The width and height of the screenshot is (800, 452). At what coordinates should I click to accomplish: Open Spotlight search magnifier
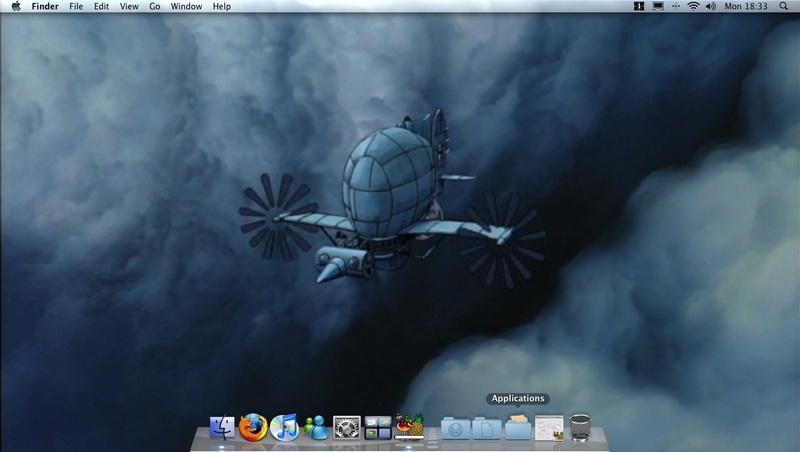click(783, 6)
